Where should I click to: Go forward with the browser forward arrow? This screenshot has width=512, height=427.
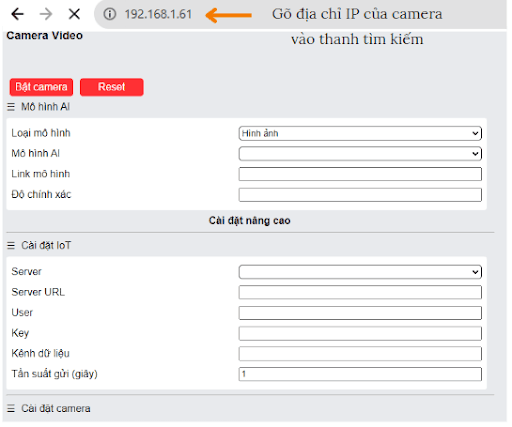pyautogui.click(x=46, y=14)
